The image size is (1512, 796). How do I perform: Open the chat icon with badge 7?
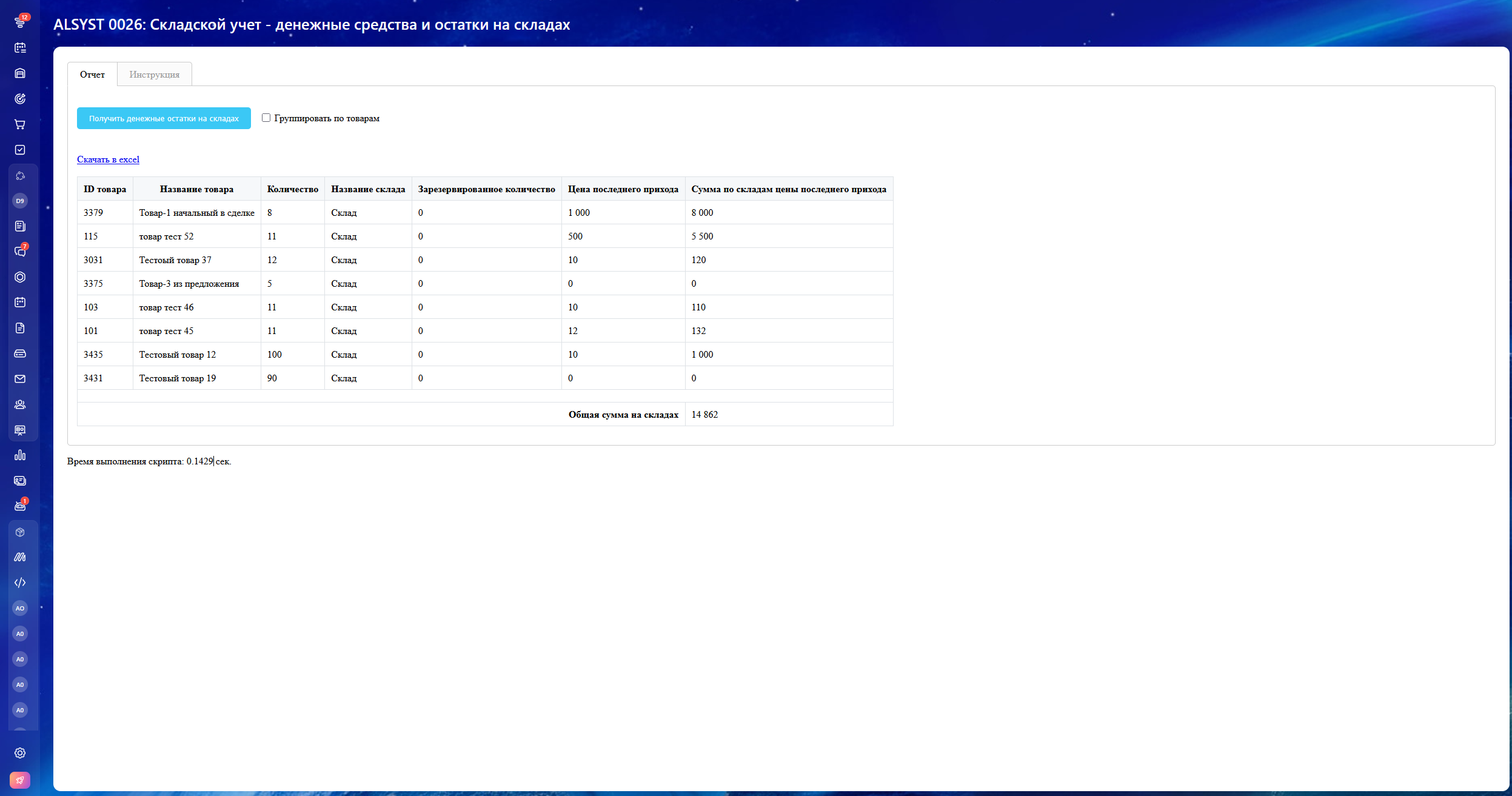click(20, 251)
